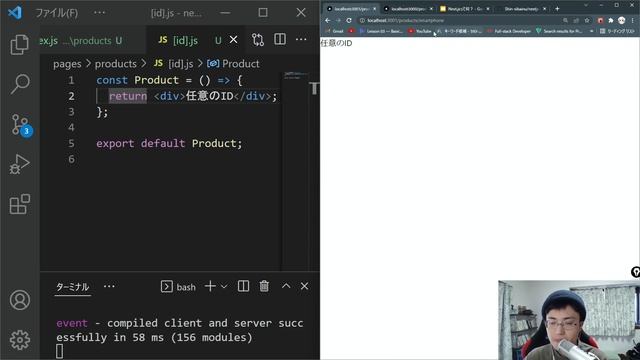Open the Accounts menu in VS Code
640x360 pixels.
[19, 300]
